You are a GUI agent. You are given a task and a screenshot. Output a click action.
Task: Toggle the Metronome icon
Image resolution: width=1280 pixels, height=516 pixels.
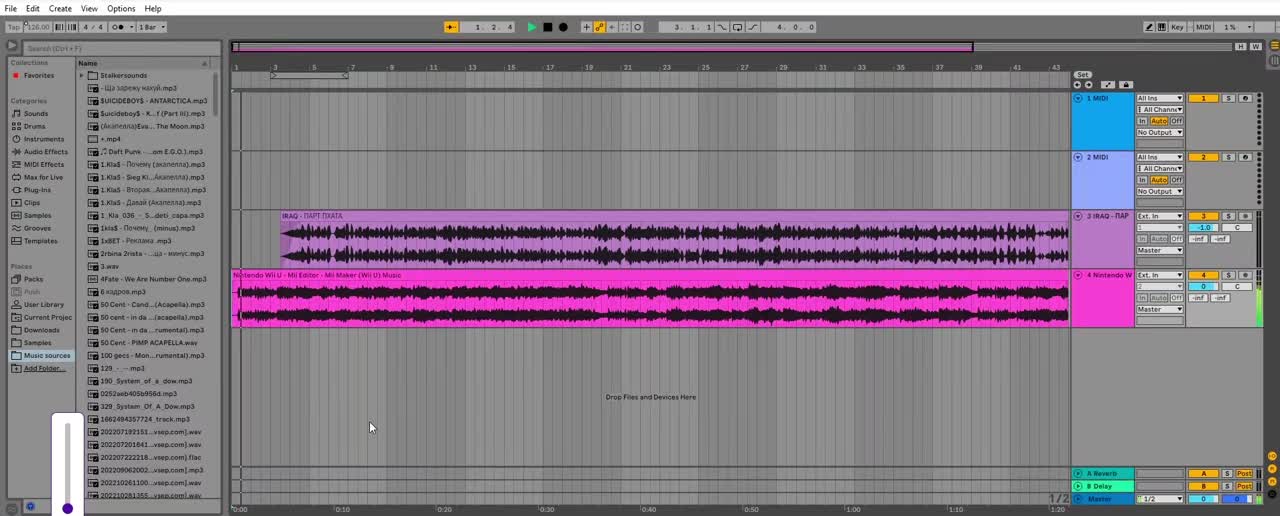[117, 27]
